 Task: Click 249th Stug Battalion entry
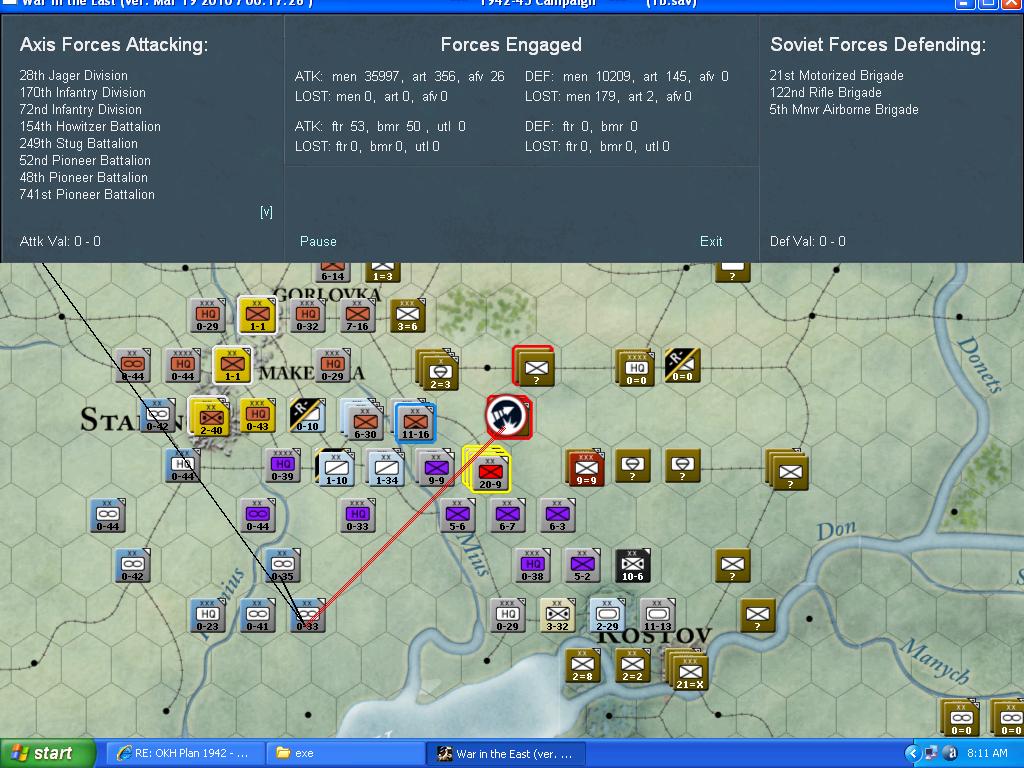click(x=78, y=144)
